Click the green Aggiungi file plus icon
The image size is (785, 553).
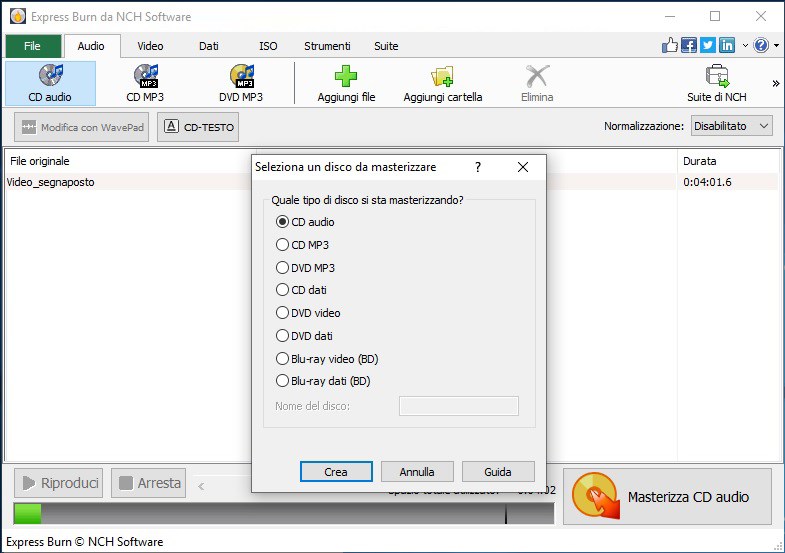345,76
